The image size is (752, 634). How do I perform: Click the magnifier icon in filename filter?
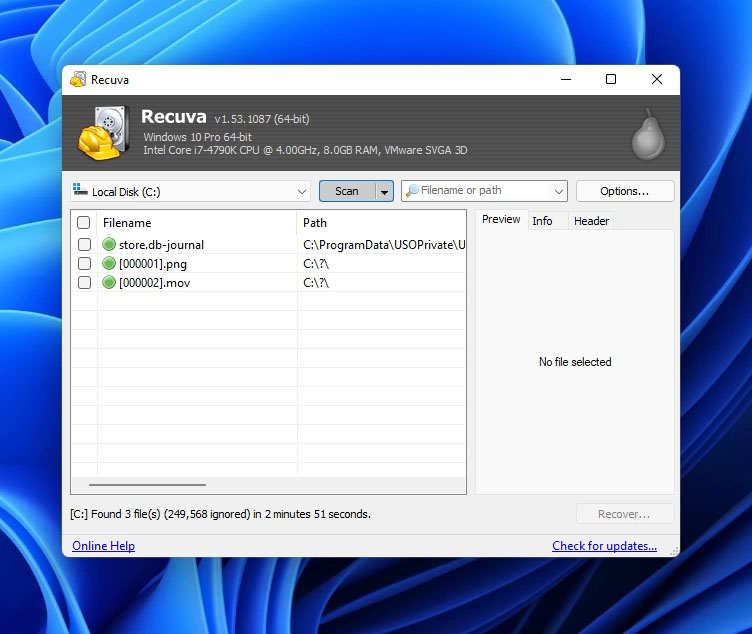click(412, 191)
